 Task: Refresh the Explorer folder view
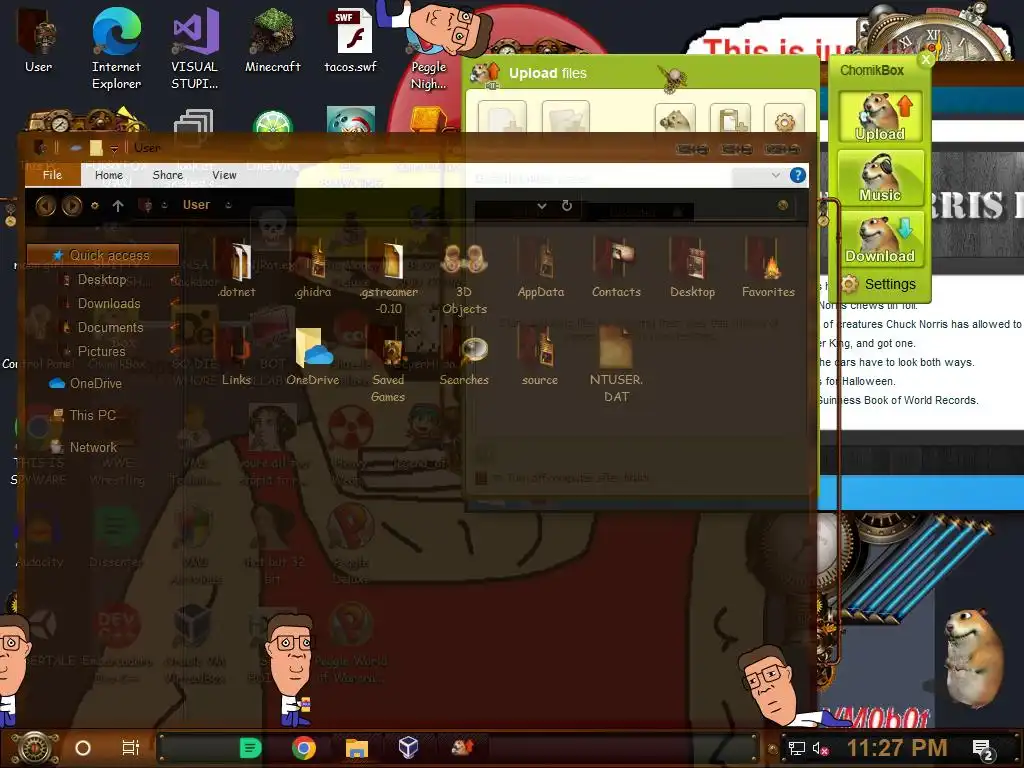pyautogui.click(x=567, y=206)
